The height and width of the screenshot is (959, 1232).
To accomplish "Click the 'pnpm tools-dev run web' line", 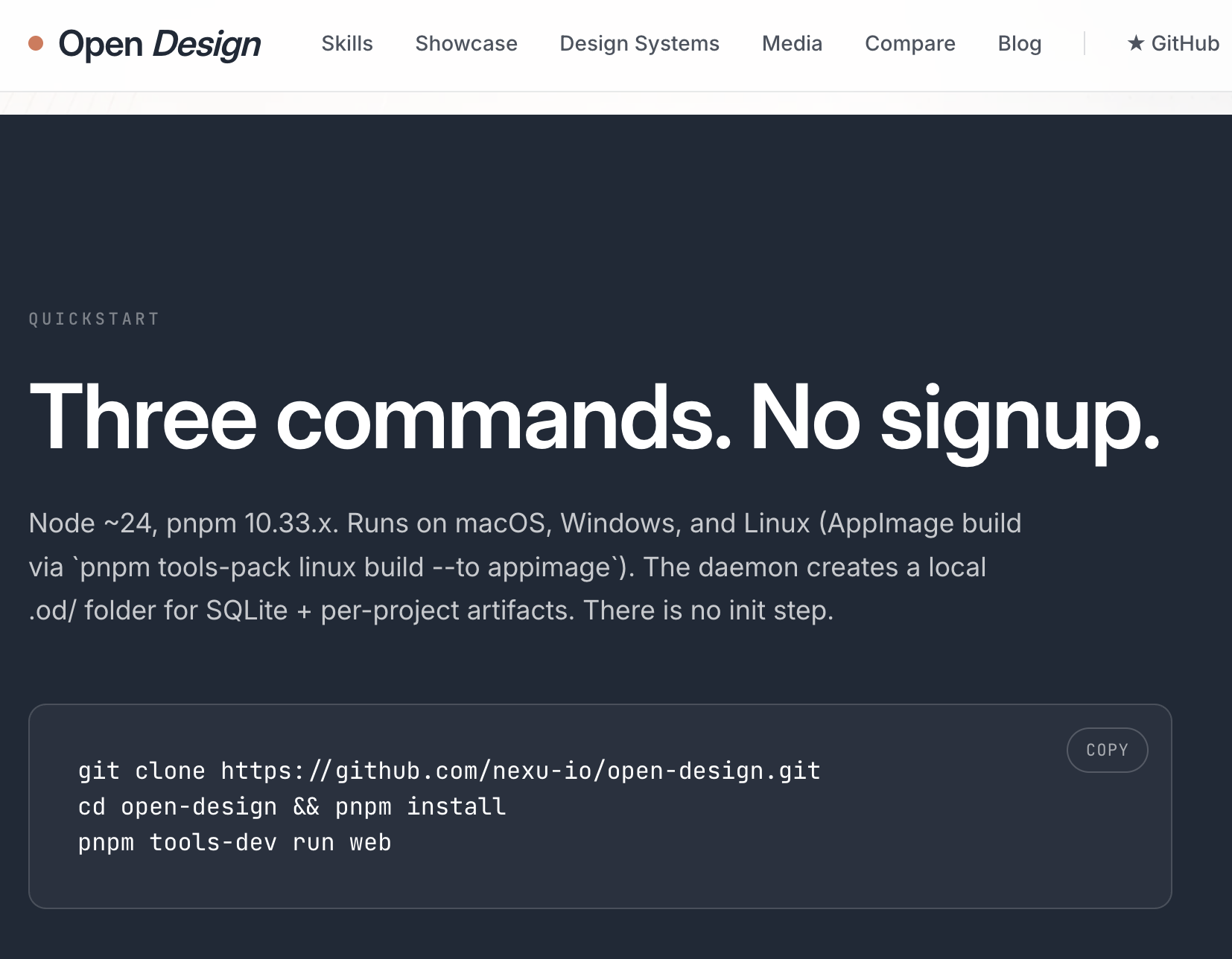I will coord(235,842).
